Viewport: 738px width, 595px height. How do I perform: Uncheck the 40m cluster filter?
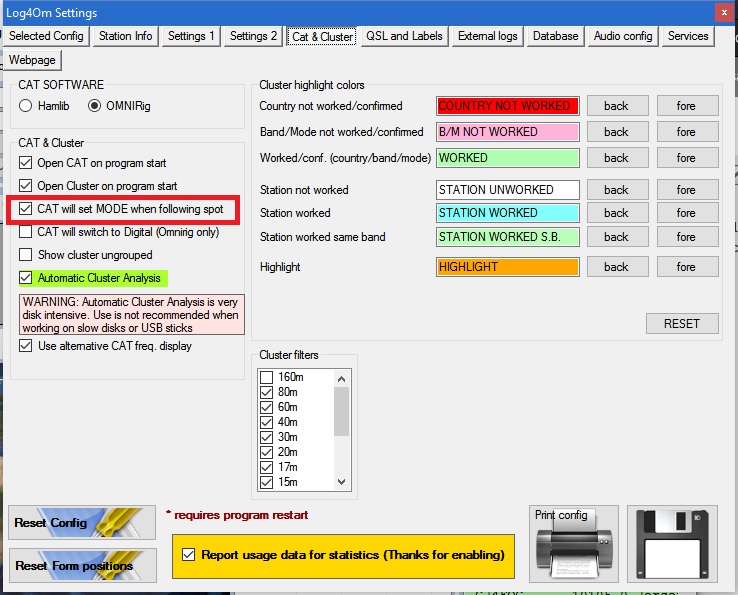click(266, 422)
